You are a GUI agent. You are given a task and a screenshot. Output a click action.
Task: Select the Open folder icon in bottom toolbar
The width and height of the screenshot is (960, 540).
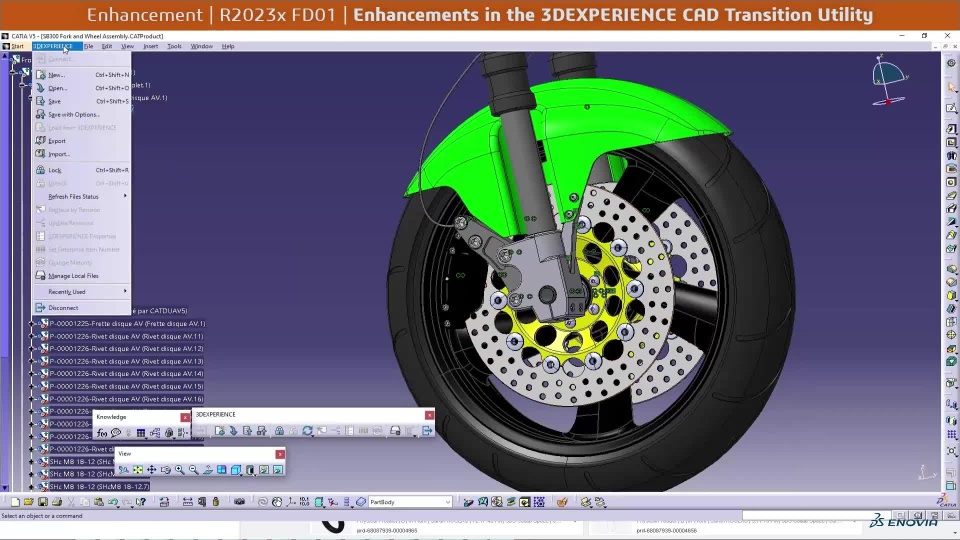coord(28,502)
